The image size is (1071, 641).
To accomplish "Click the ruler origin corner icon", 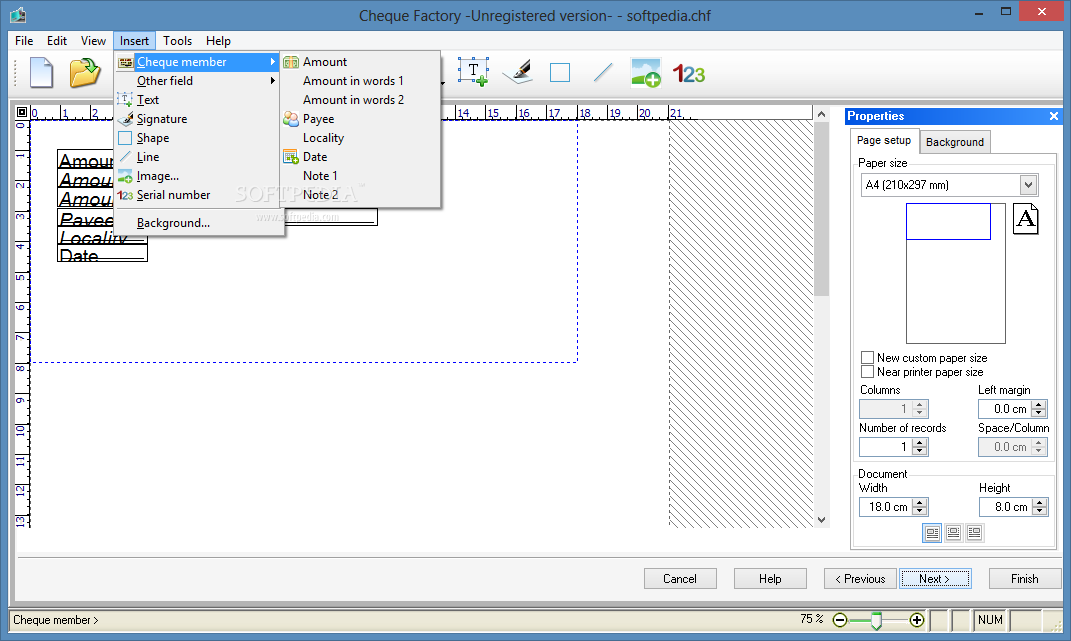I will 22,112.
